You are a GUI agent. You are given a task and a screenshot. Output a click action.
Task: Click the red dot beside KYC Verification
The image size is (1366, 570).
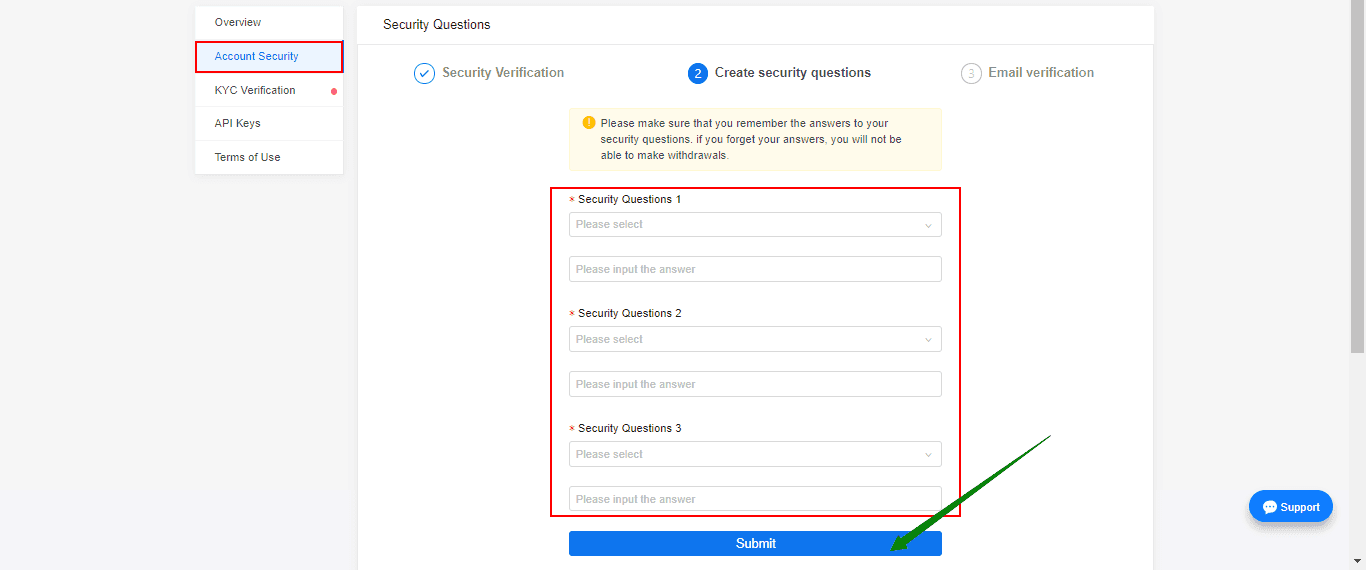[334, 91]
